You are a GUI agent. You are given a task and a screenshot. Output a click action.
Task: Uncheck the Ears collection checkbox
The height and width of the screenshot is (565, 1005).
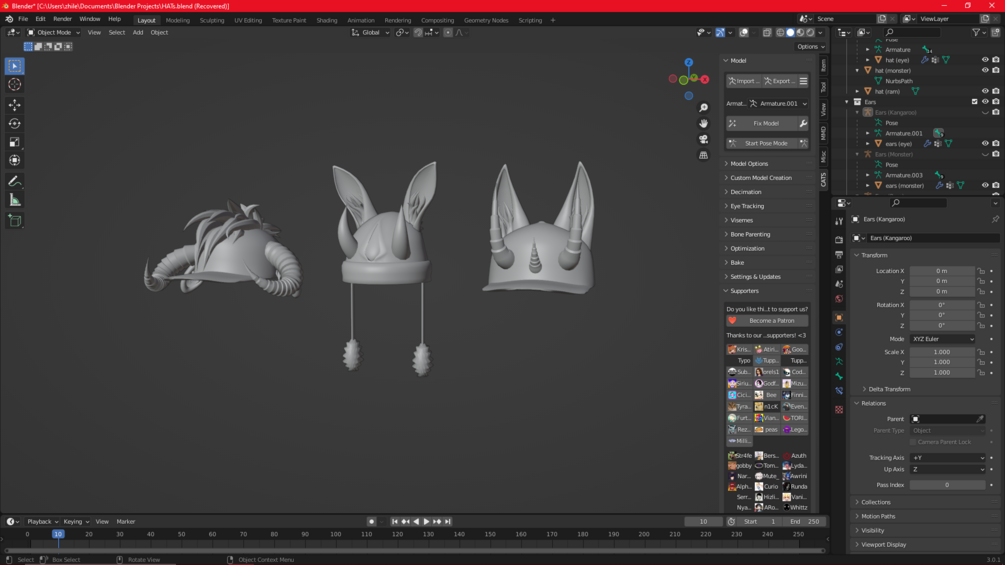(974, 102)
